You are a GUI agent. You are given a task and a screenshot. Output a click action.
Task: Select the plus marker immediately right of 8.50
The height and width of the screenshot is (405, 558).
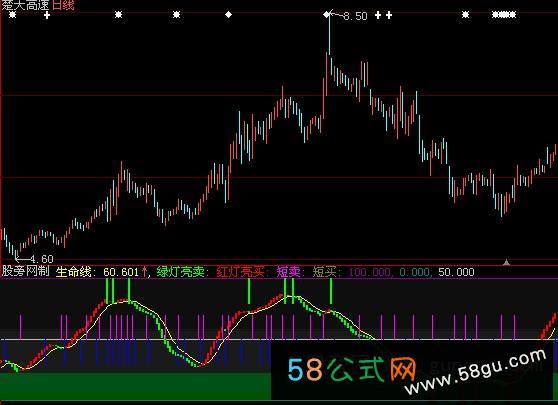[378, 15]
